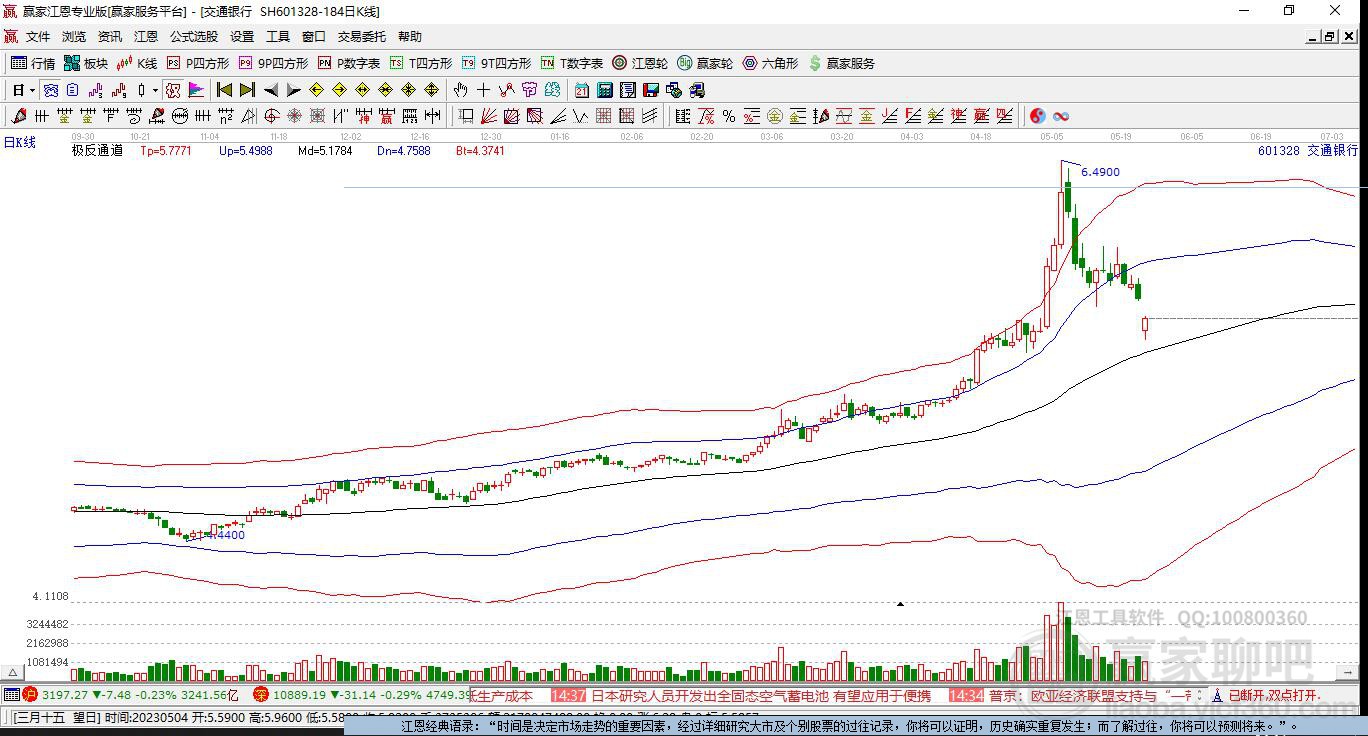Click the Tp=5.7771 indicator value

pos(165,151)
